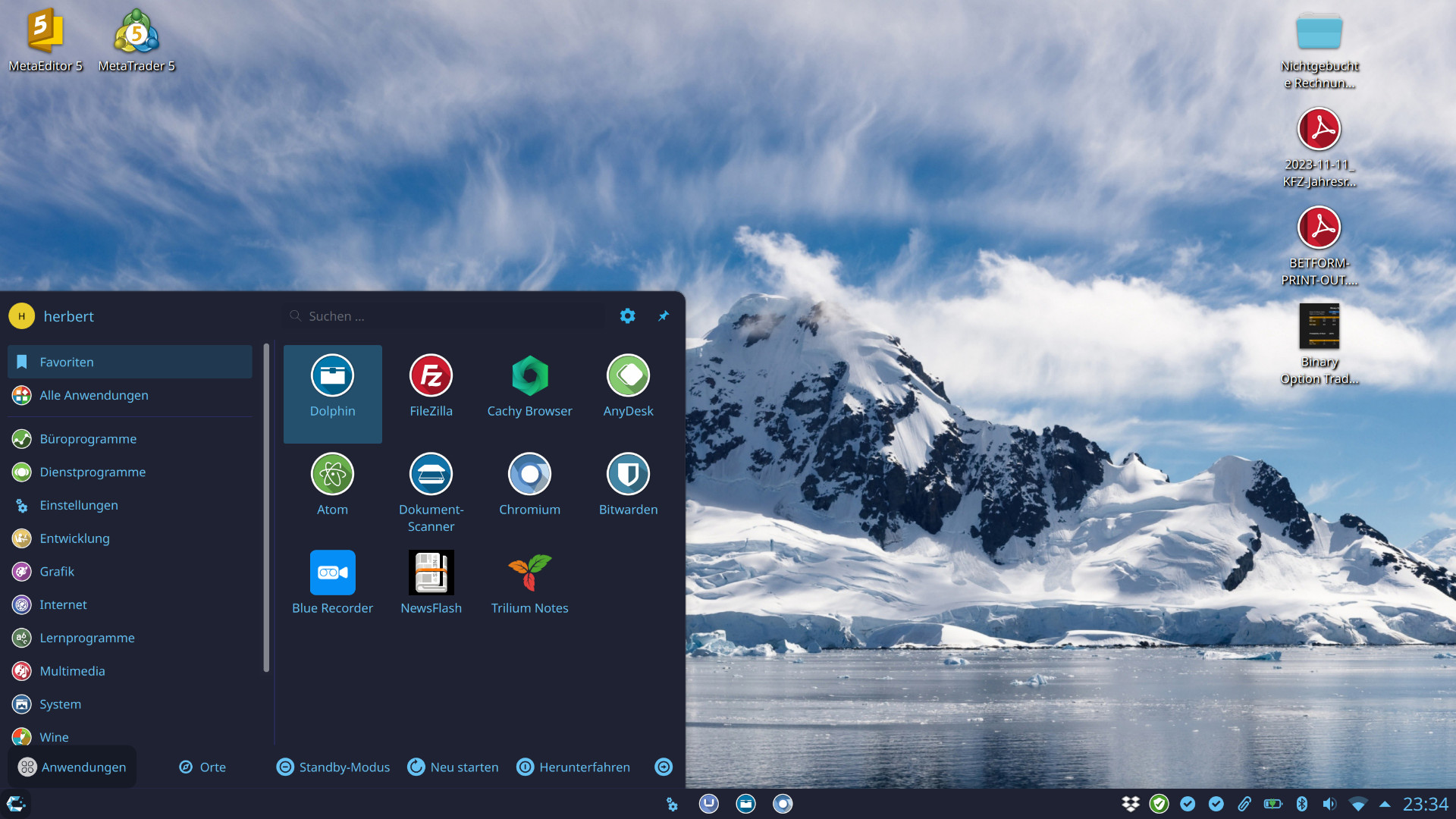Focus the Suchen search field
The height and width of the screenshot is (819, 1456).
(x=447, y=316)
